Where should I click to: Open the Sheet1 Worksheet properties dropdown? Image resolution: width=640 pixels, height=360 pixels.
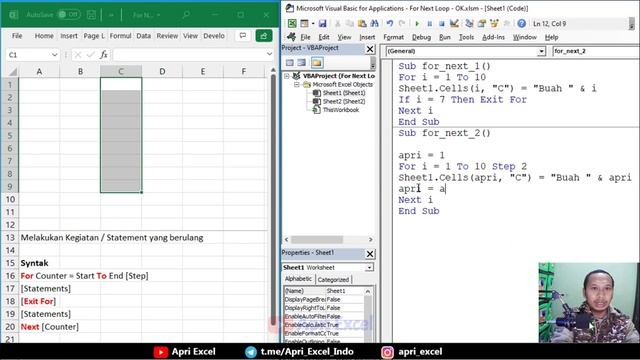click(x=369, y=268)
